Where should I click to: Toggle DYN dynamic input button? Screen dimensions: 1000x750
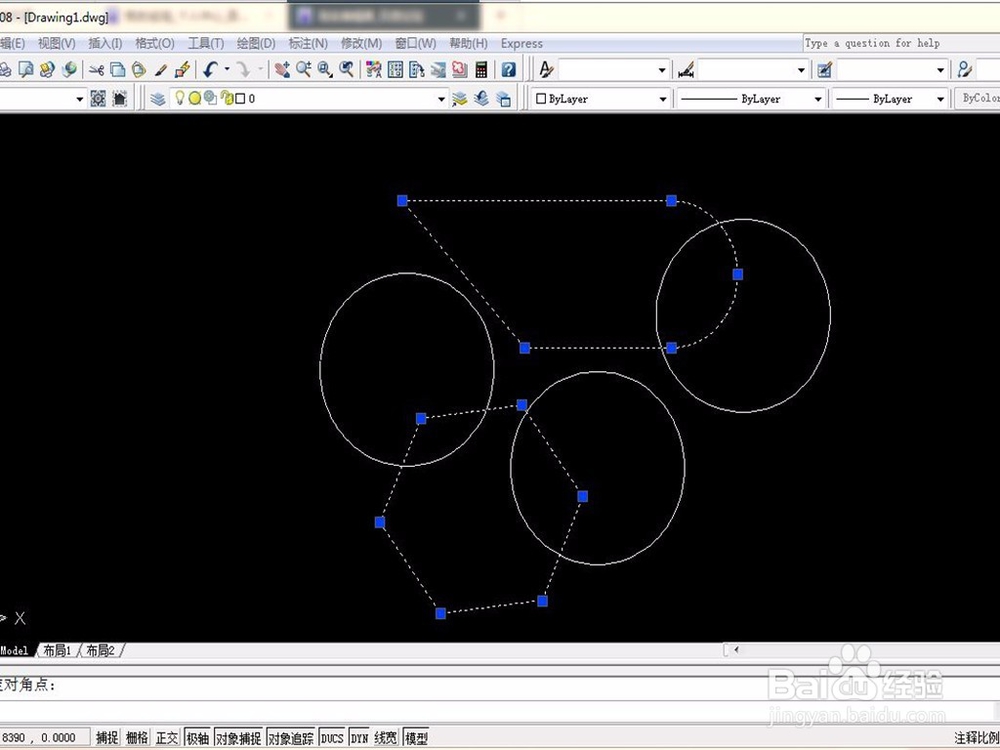point(360,738)
